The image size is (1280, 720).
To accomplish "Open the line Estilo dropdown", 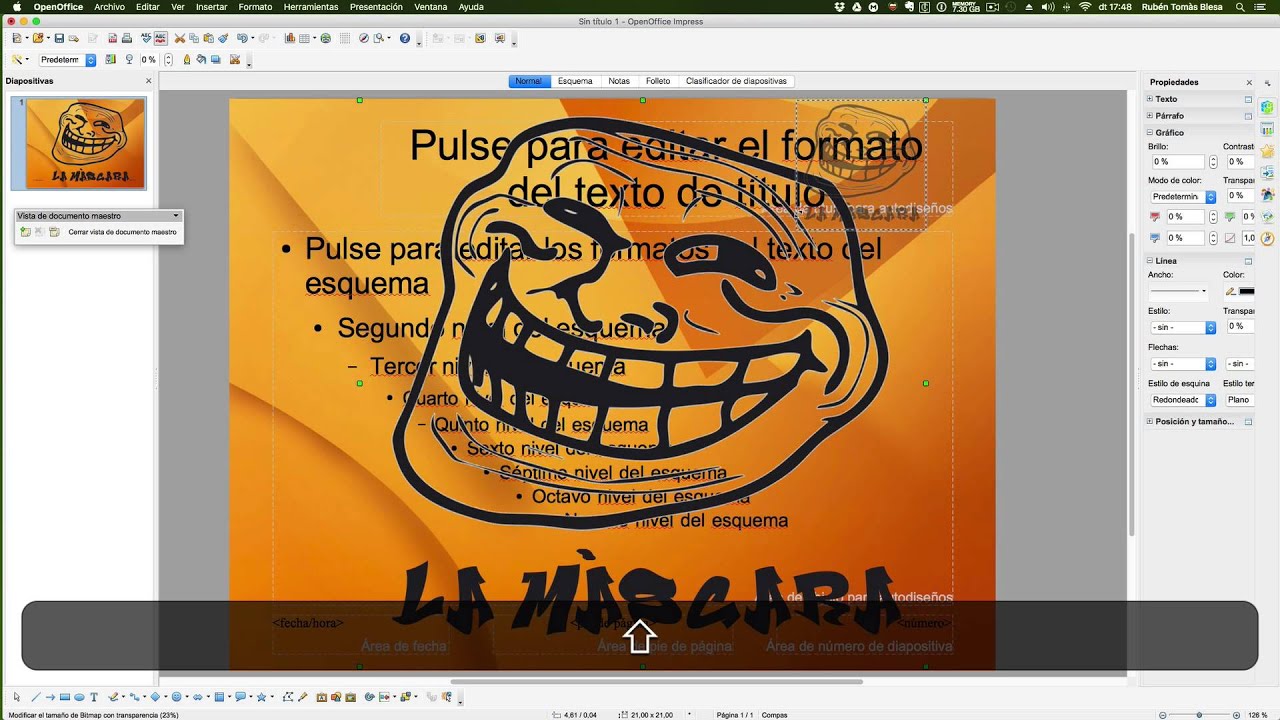I will [1182, 327].
